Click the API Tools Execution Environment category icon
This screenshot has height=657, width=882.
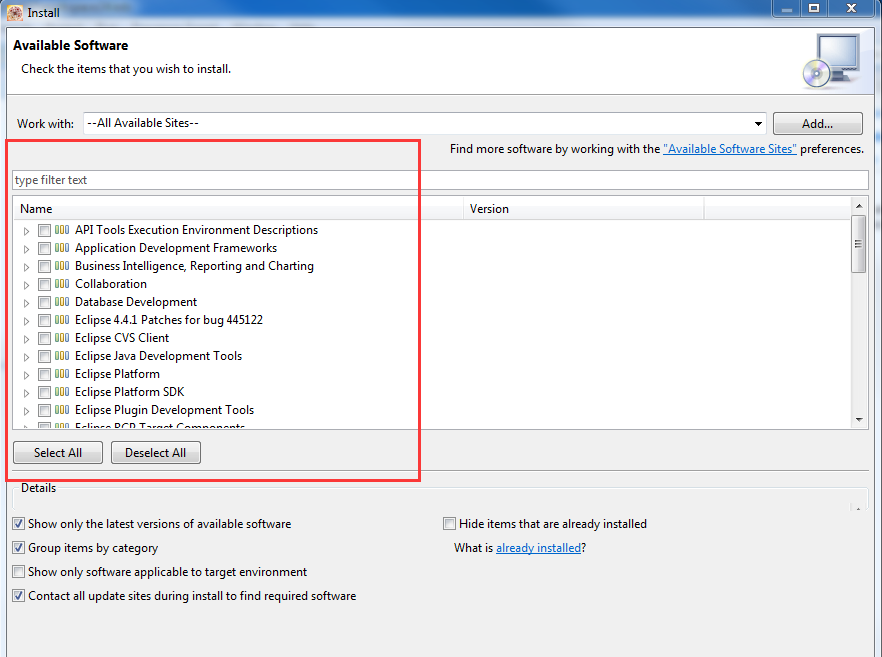(x=62, y=230)
